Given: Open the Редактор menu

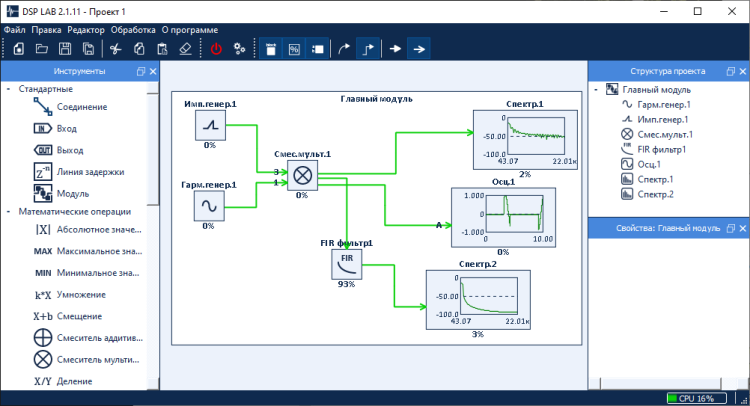Looking at the screenshot, I should tap(86, 30).
